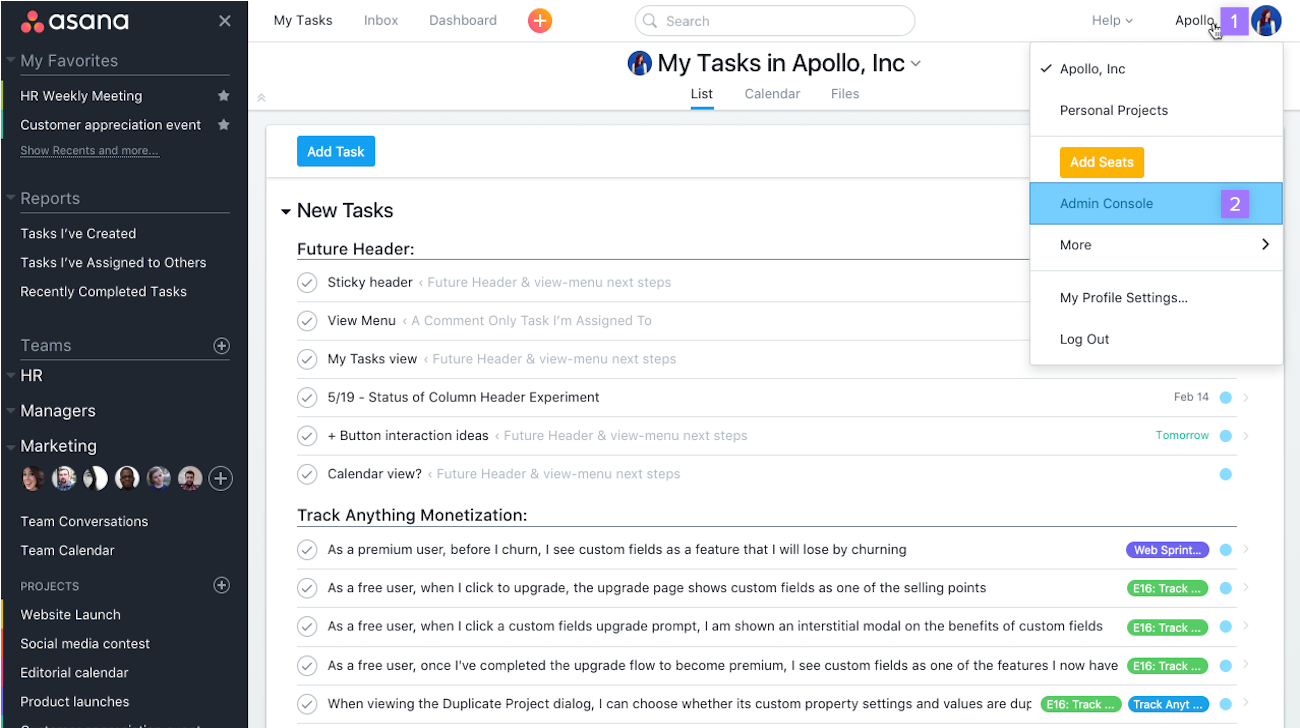Click blue dot on the 5/19 Status task

tap(1225, 398)
